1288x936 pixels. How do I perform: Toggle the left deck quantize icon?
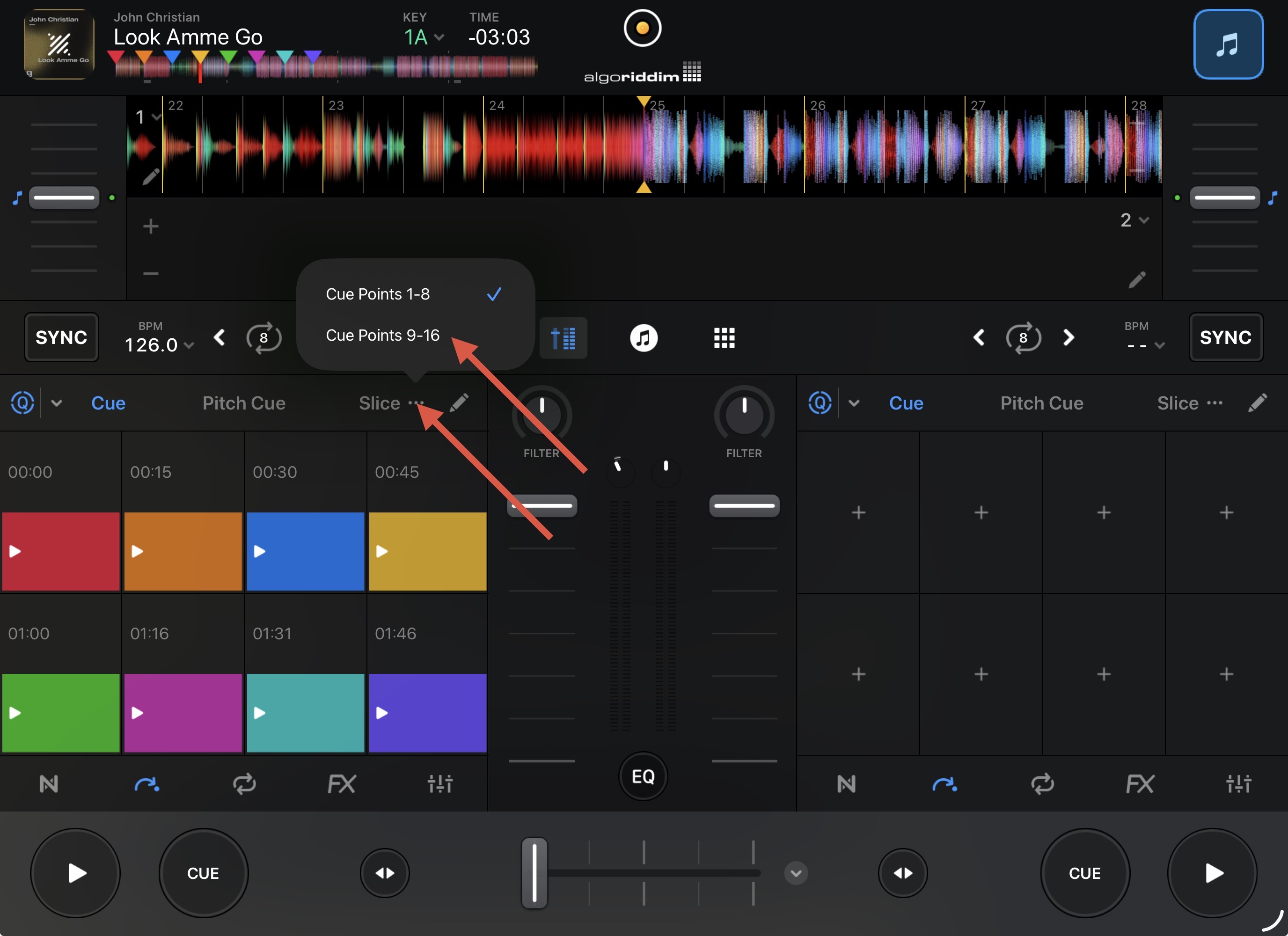[x=23, y=402]
